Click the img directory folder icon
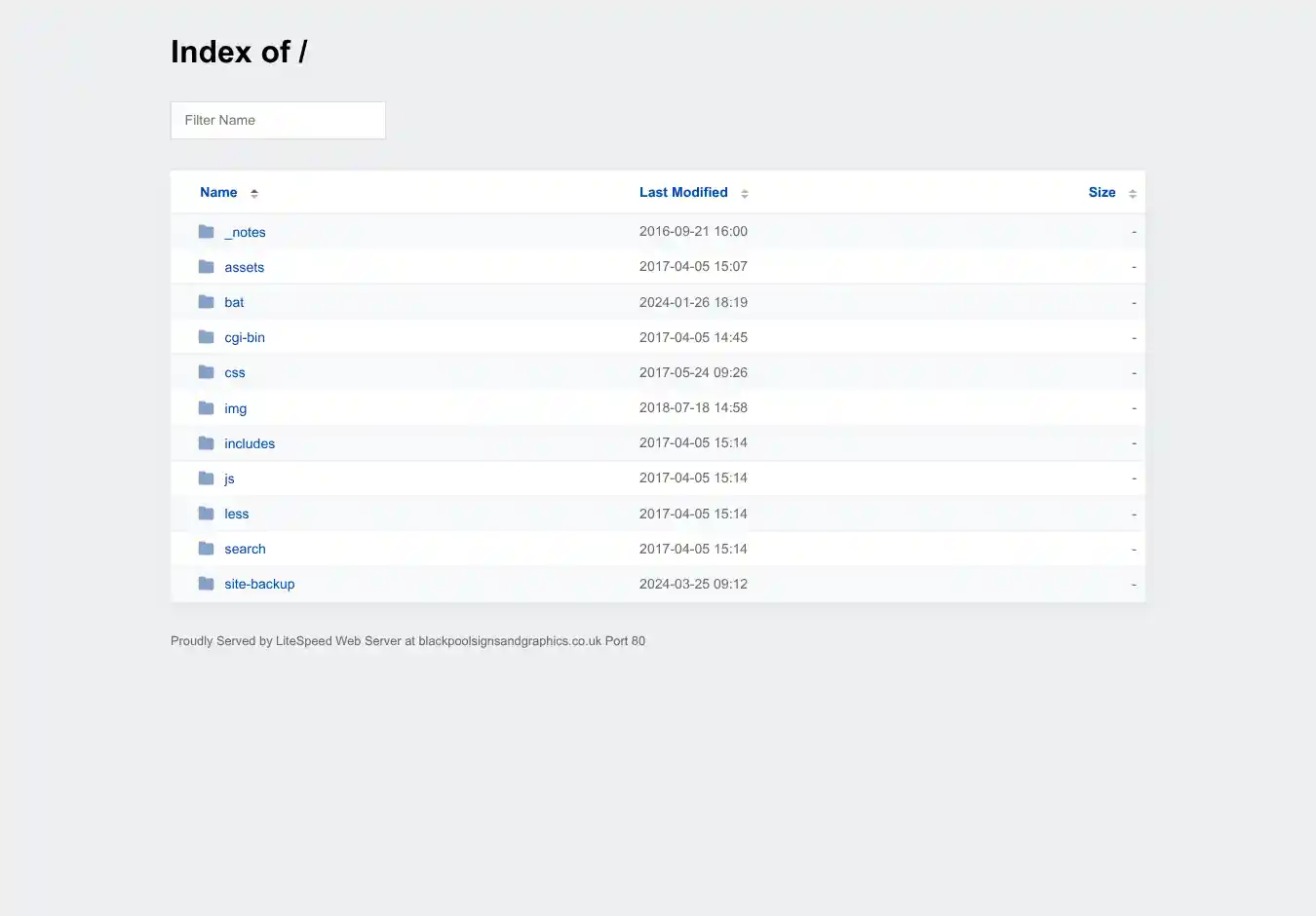Viewport: 1316px width, 916px height. [206, 408]
